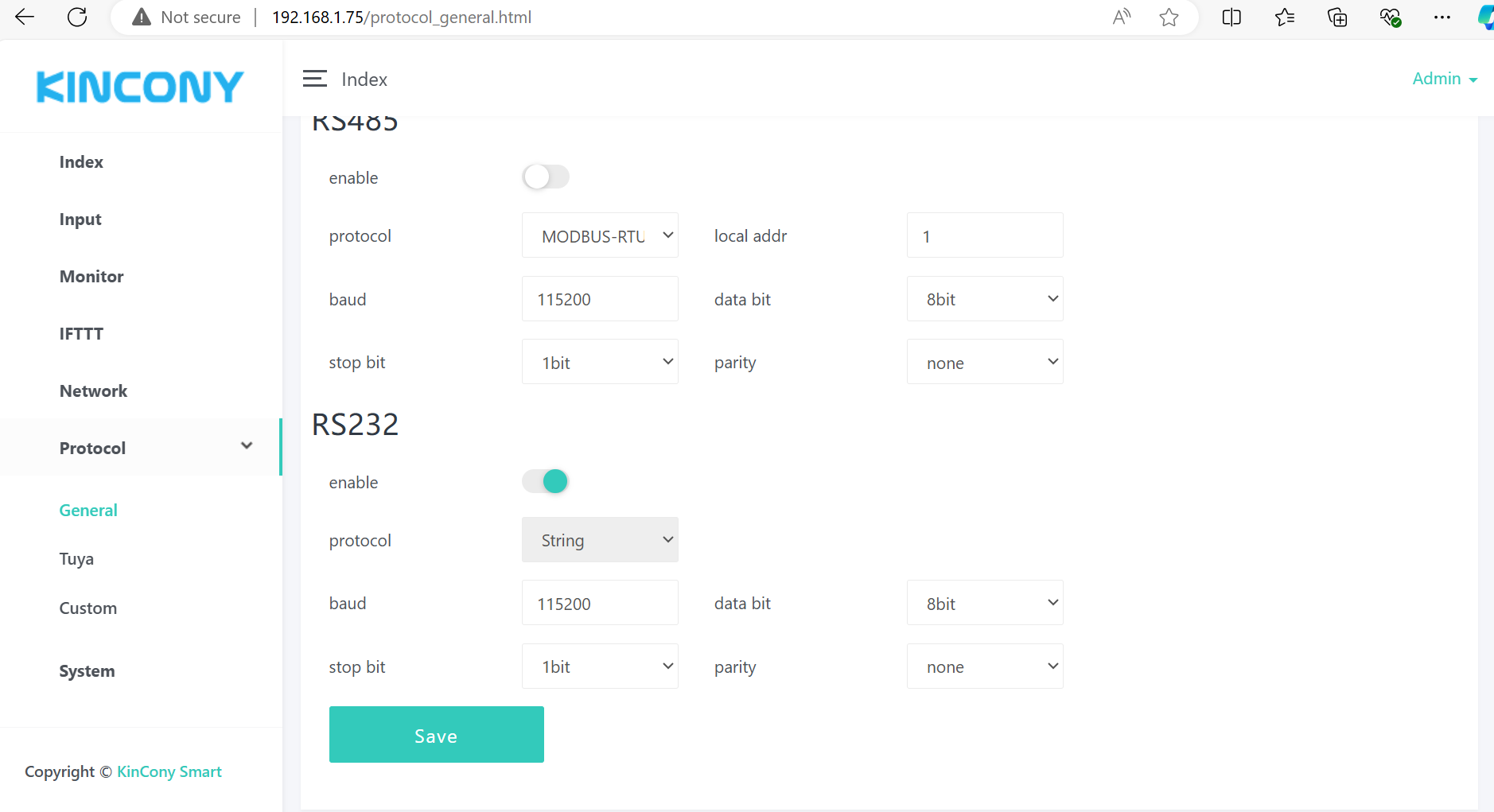Open RS485 protocol MODBUS-RTU dropdown

tap(600, 235)
